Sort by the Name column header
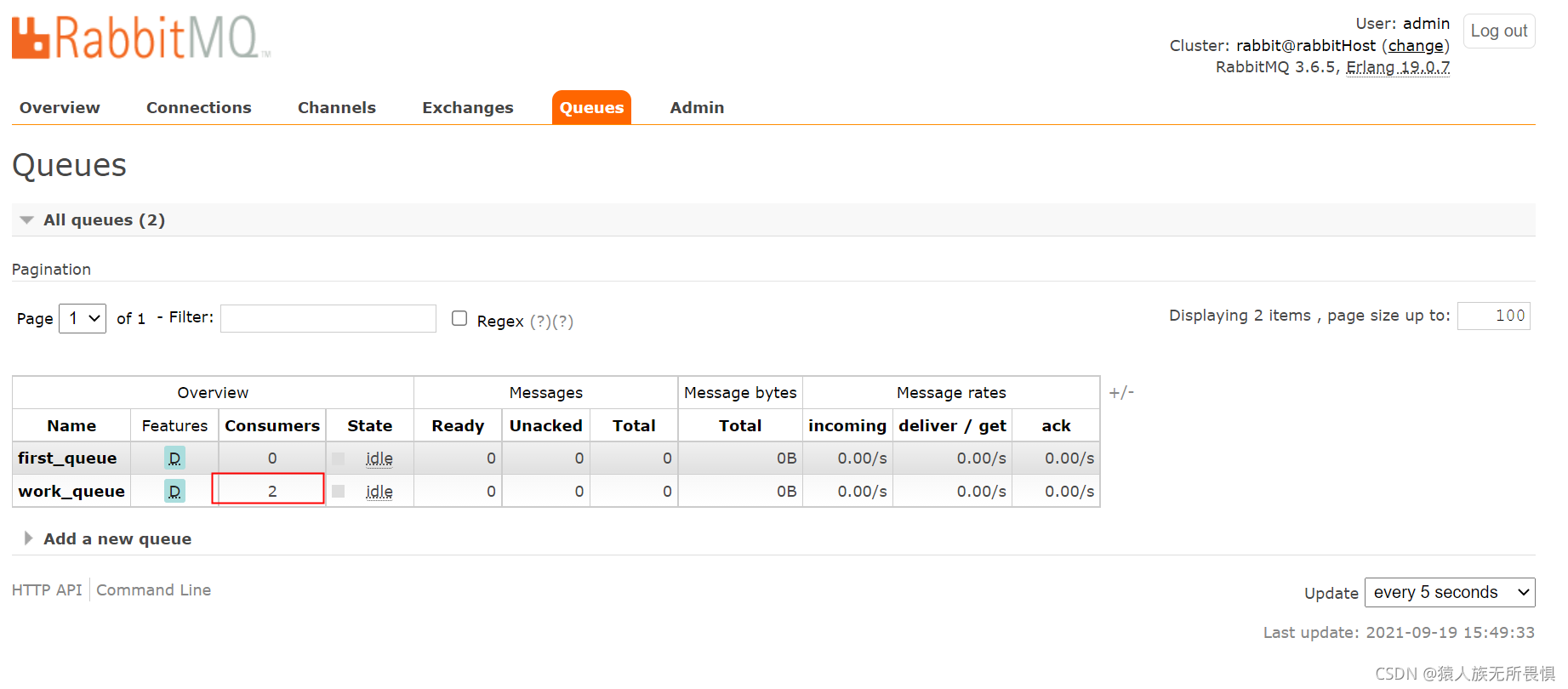The height and width of the screenshot is (689, 1568). point(71,425)
